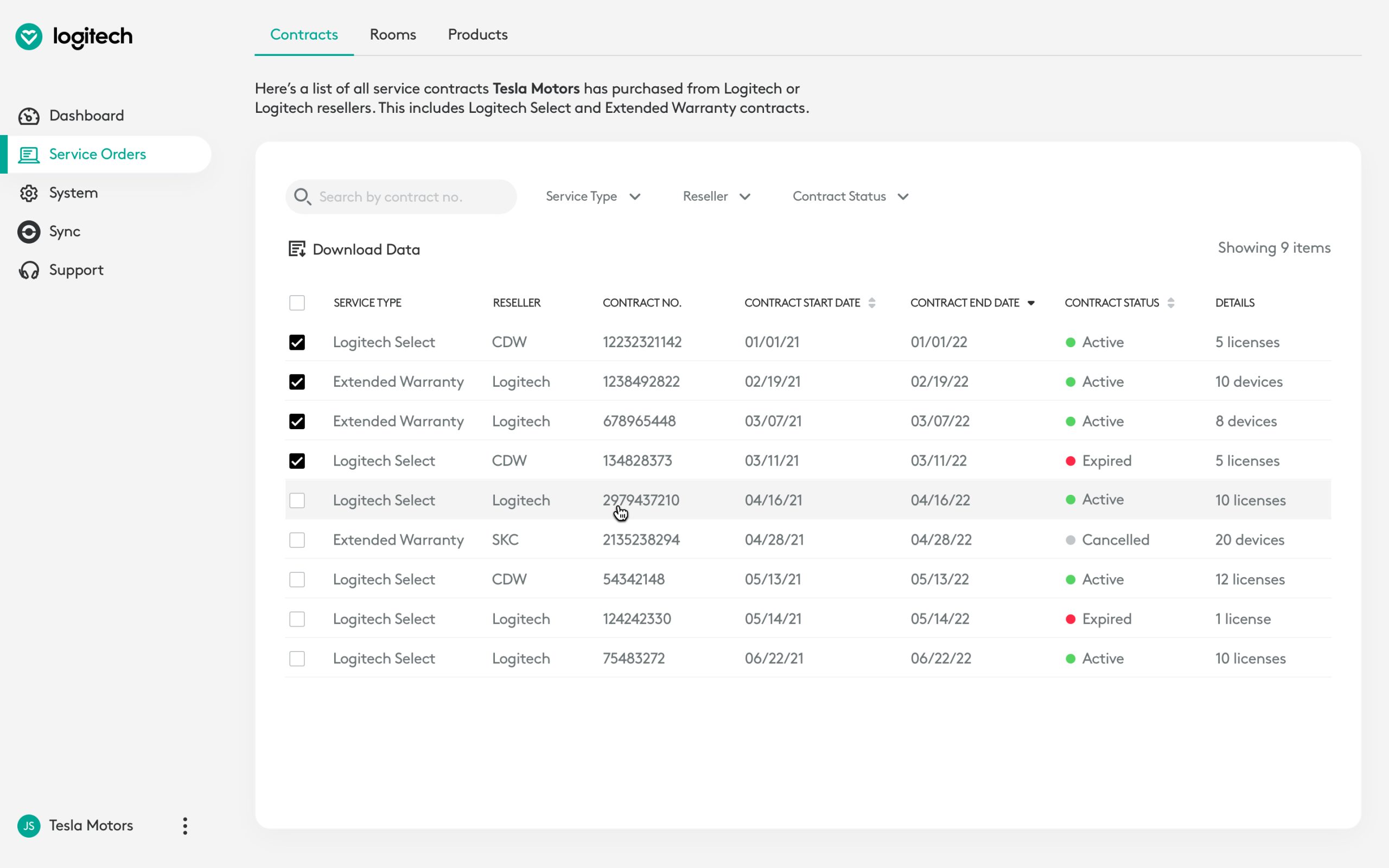Switch to the Products tab
Screen dimensions: 1389x868
click(477, 34)
